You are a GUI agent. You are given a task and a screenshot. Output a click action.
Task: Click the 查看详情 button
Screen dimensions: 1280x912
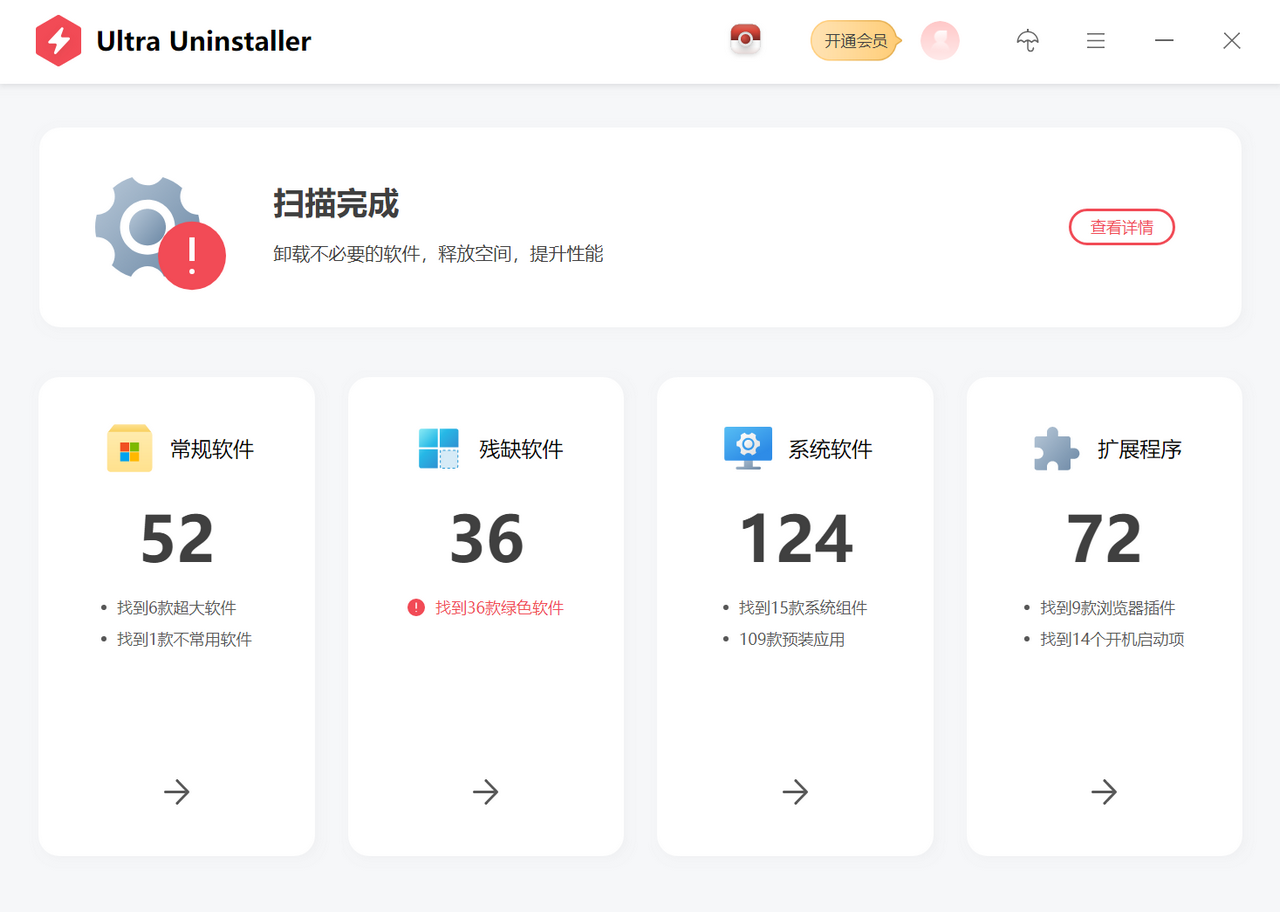pyautogui.click(x=1121, y=227)
